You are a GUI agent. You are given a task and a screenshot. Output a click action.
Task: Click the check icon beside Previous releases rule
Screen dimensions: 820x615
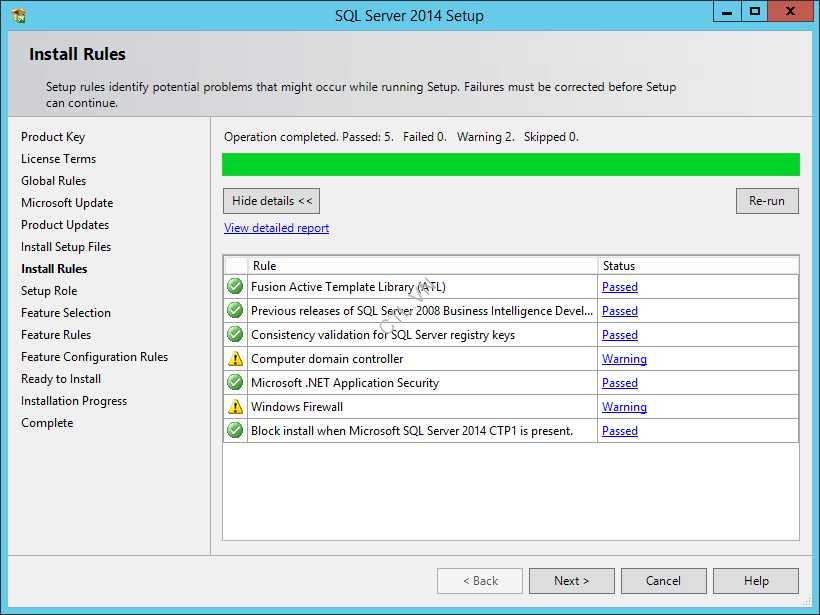click(234, 310)
